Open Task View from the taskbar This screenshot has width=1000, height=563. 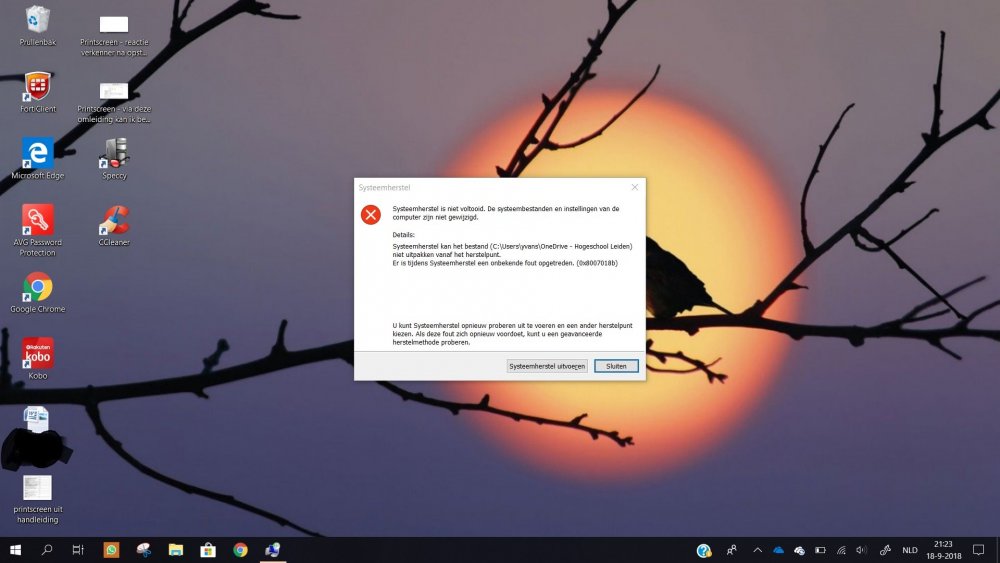click(78, 550)
